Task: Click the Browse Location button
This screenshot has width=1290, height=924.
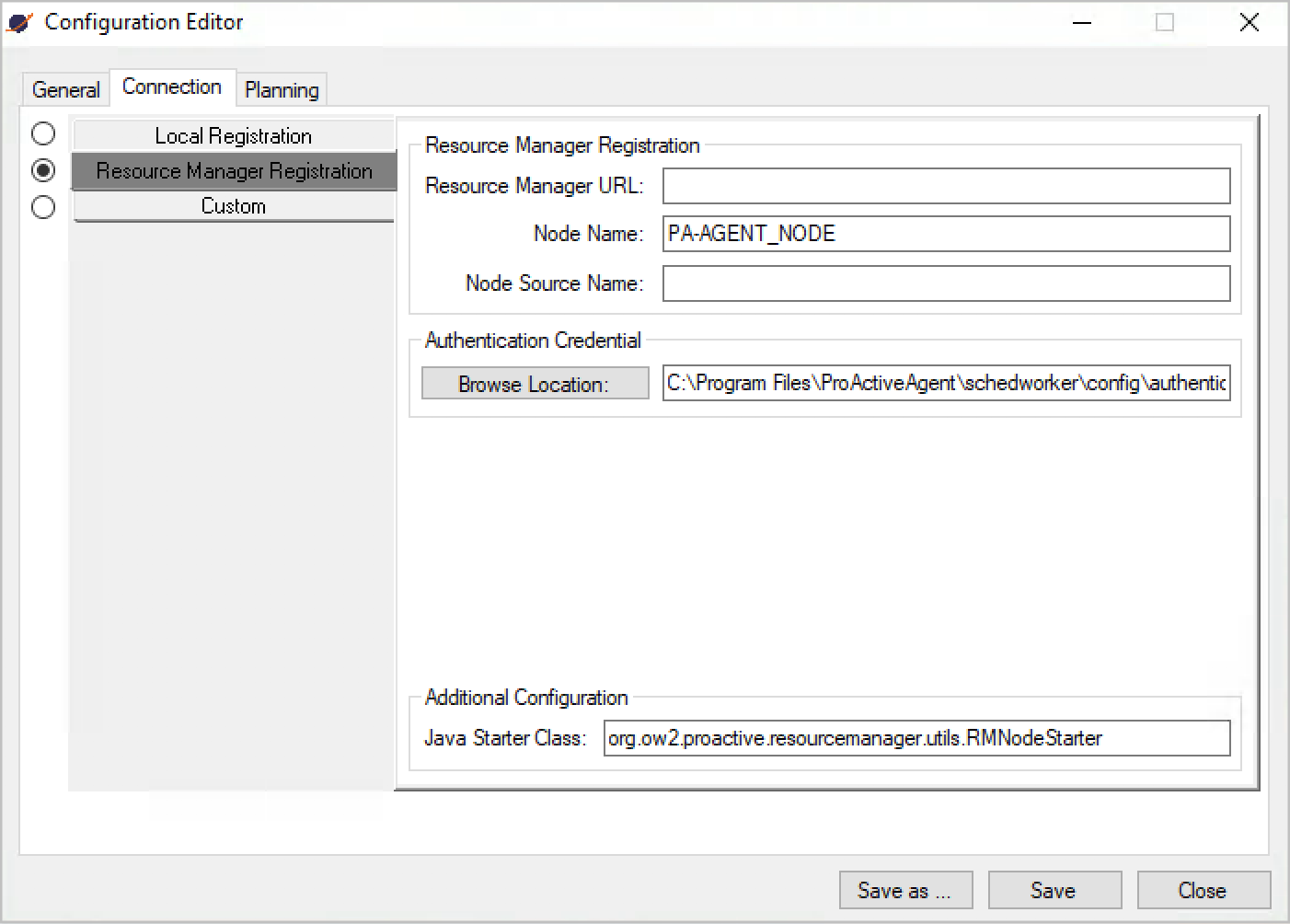Action: click(535, 384)
